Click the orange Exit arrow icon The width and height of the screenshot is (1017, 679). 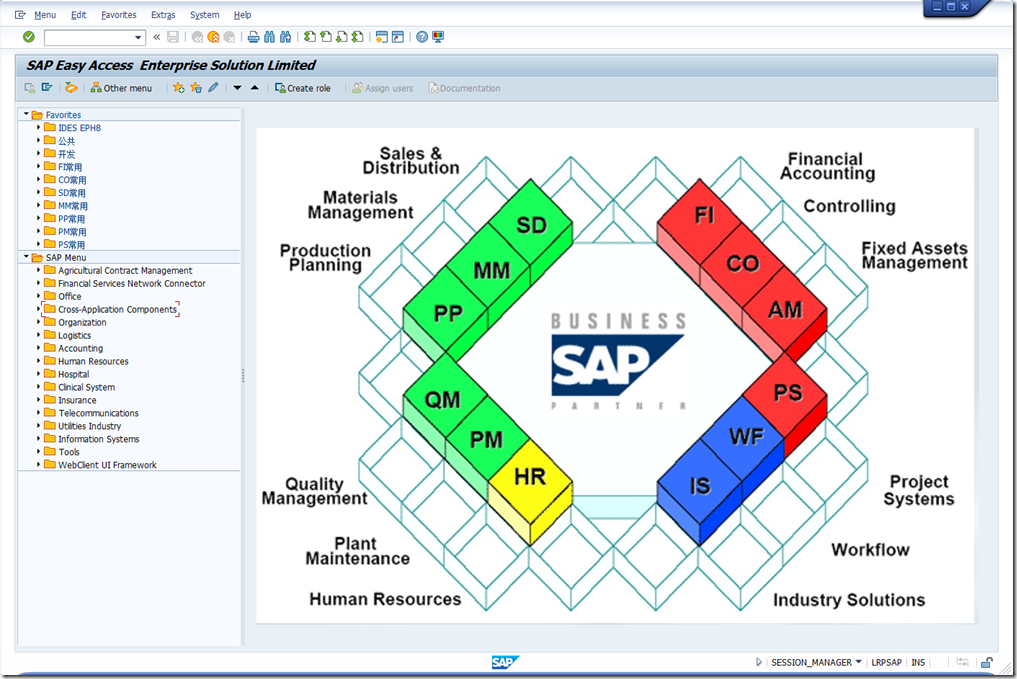(213, 37)
